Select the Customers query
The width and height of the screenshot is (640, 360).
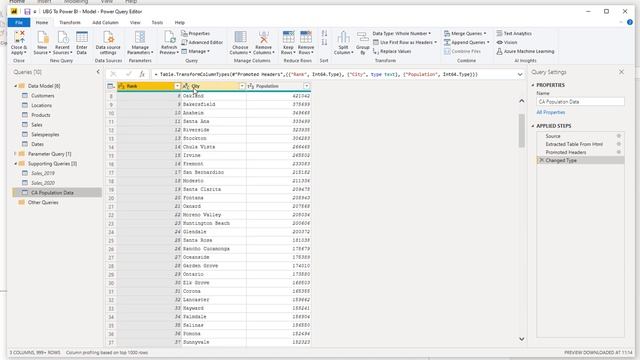tap(43, 96)
